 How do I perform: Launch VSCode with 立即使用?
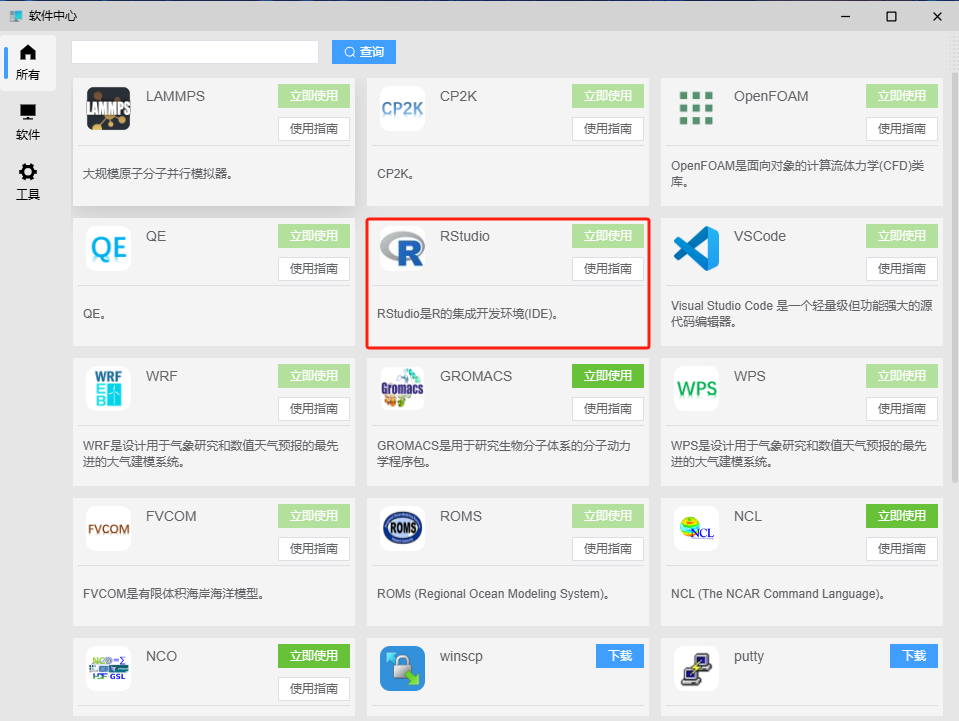pos(902,236)
